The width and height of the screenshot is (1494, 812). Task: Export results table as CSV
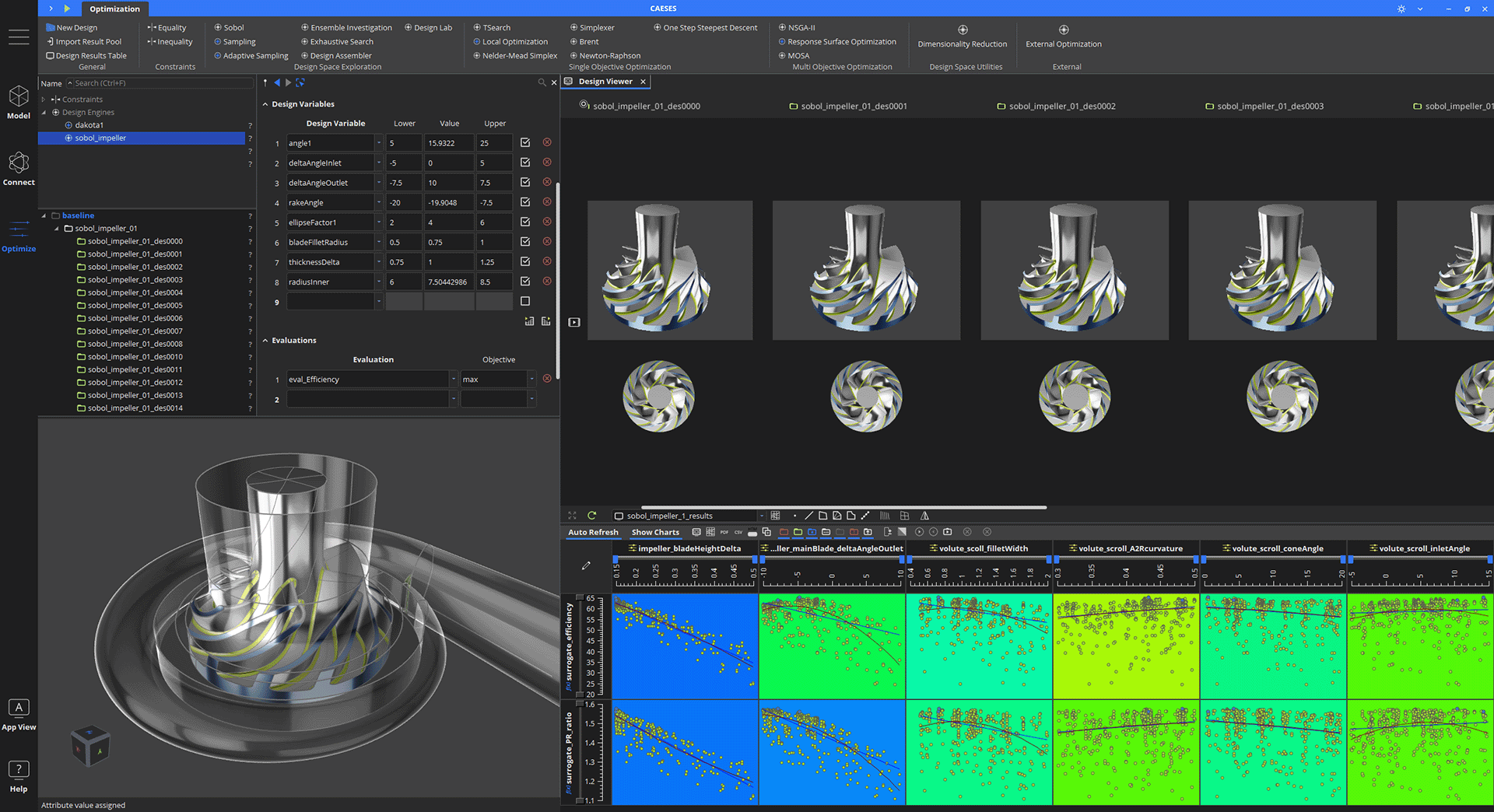tap(738, 532)
